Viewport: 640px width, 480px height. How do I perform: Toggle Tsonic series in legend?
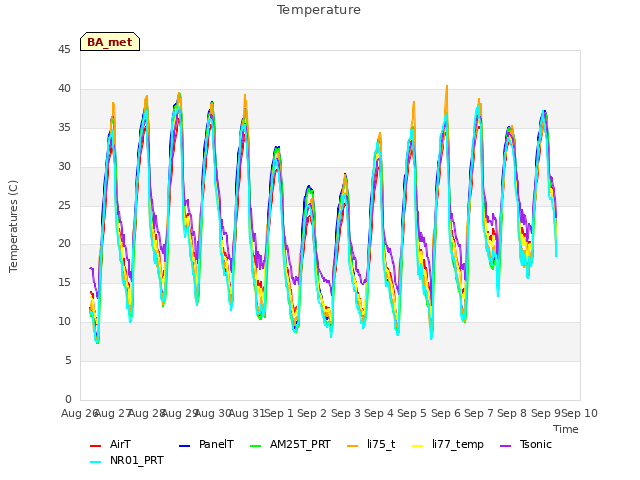(x=526, y=444)
